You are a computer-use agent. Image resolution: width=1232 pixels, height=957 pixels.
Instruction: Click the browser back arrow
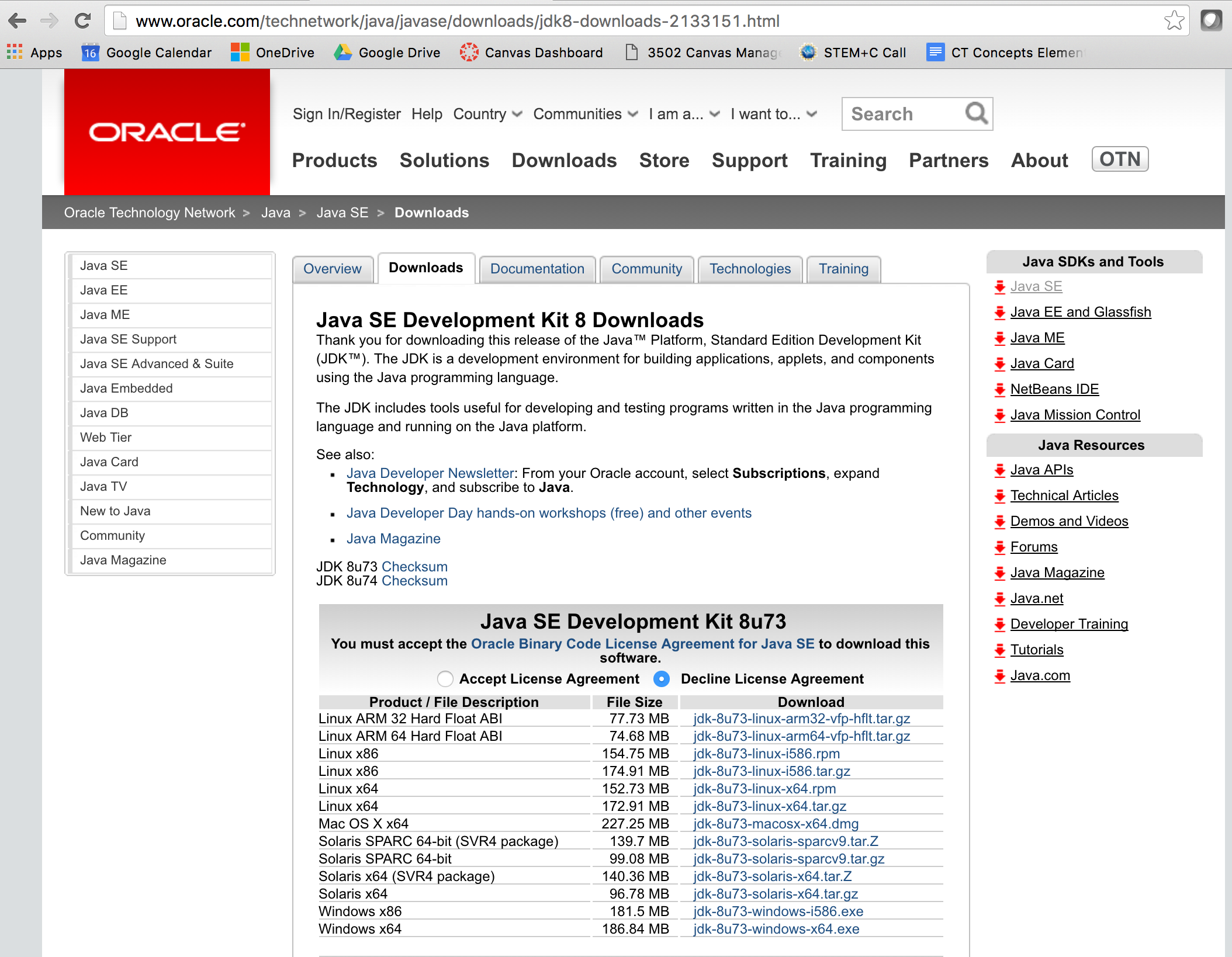(x=18, y=21)
